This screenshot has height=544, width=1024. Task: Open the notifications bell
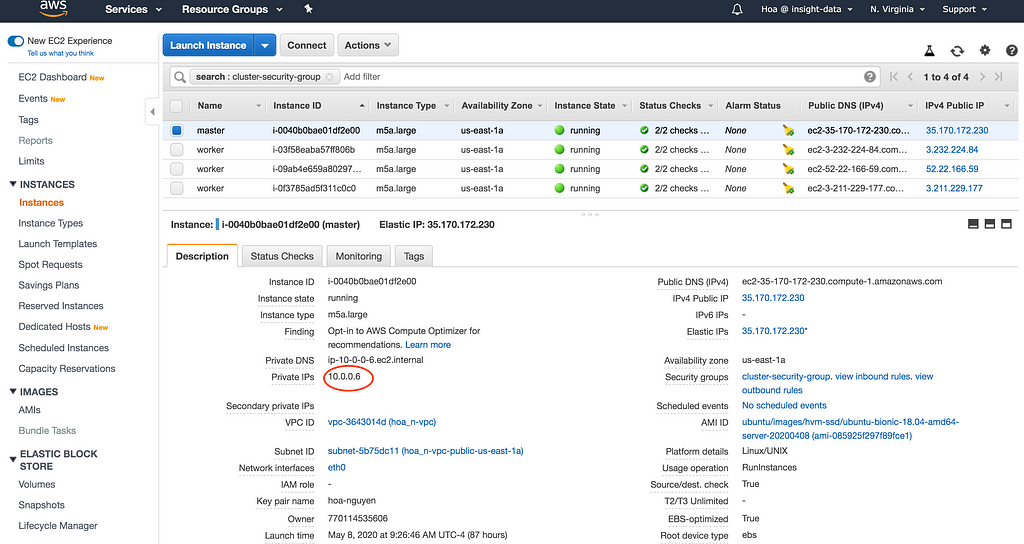pos(737,9)
